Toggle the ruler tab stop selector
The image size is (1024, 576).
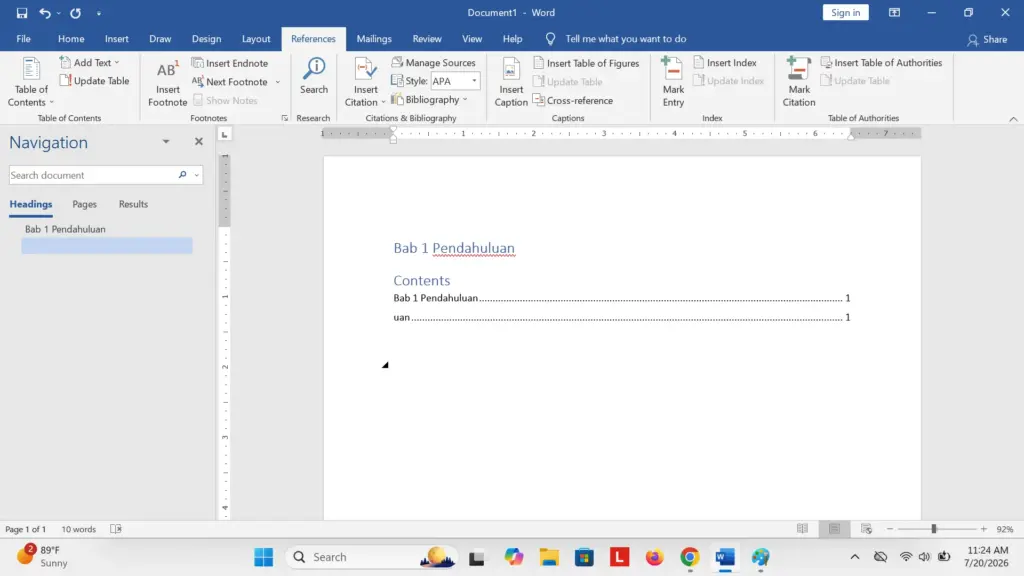pos(225,135)
